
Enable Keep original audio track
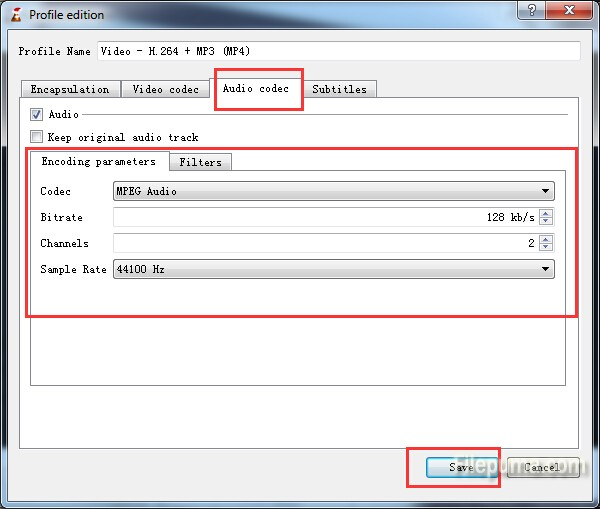(x=37, y=137)
